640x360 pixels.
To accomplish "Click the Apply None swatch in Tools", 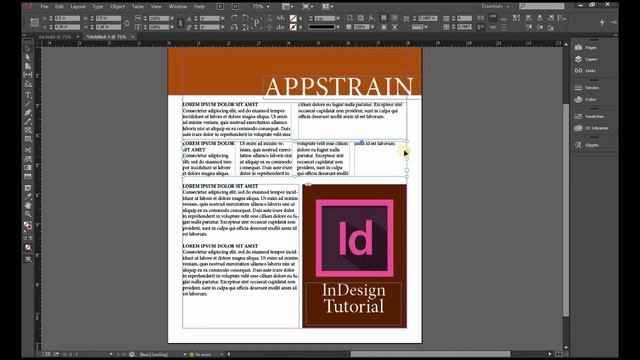I will pos(28,247).
